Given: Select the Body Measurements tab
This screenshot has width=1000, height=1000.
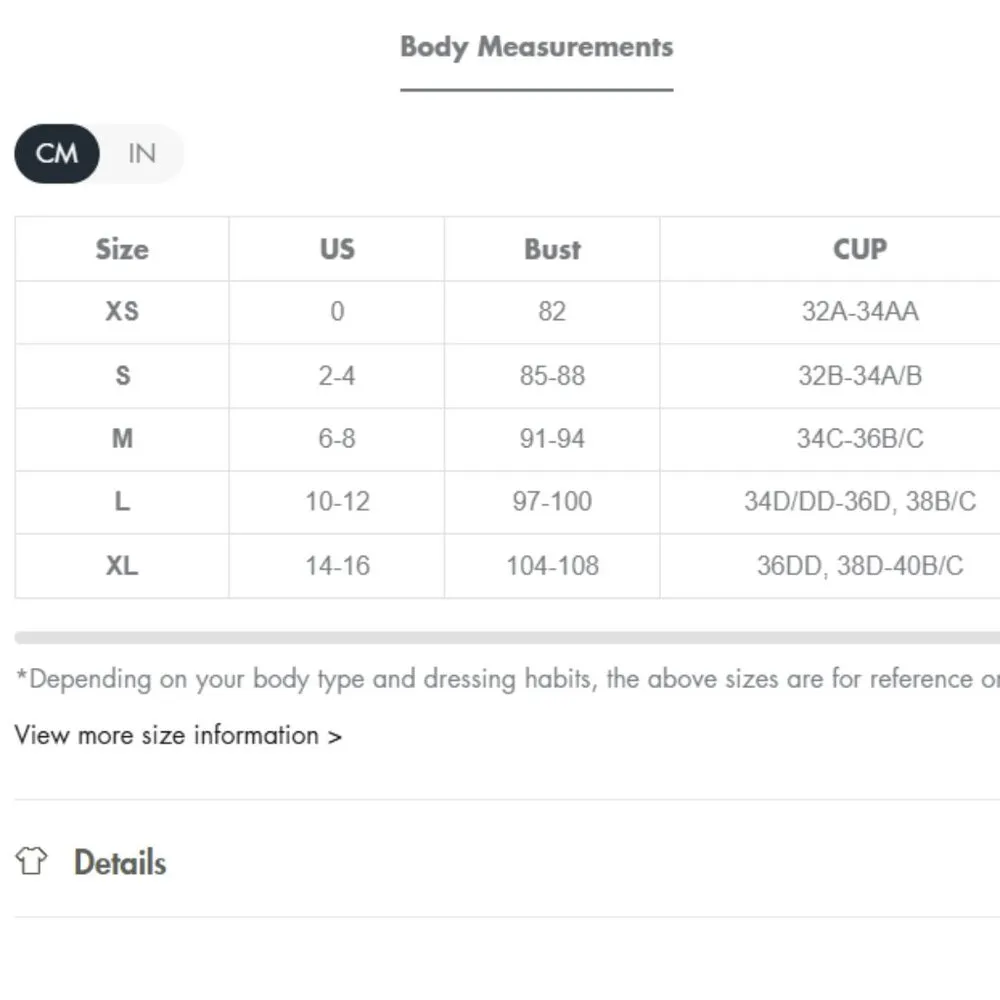Looking at the screenshot, I should 536,47.
